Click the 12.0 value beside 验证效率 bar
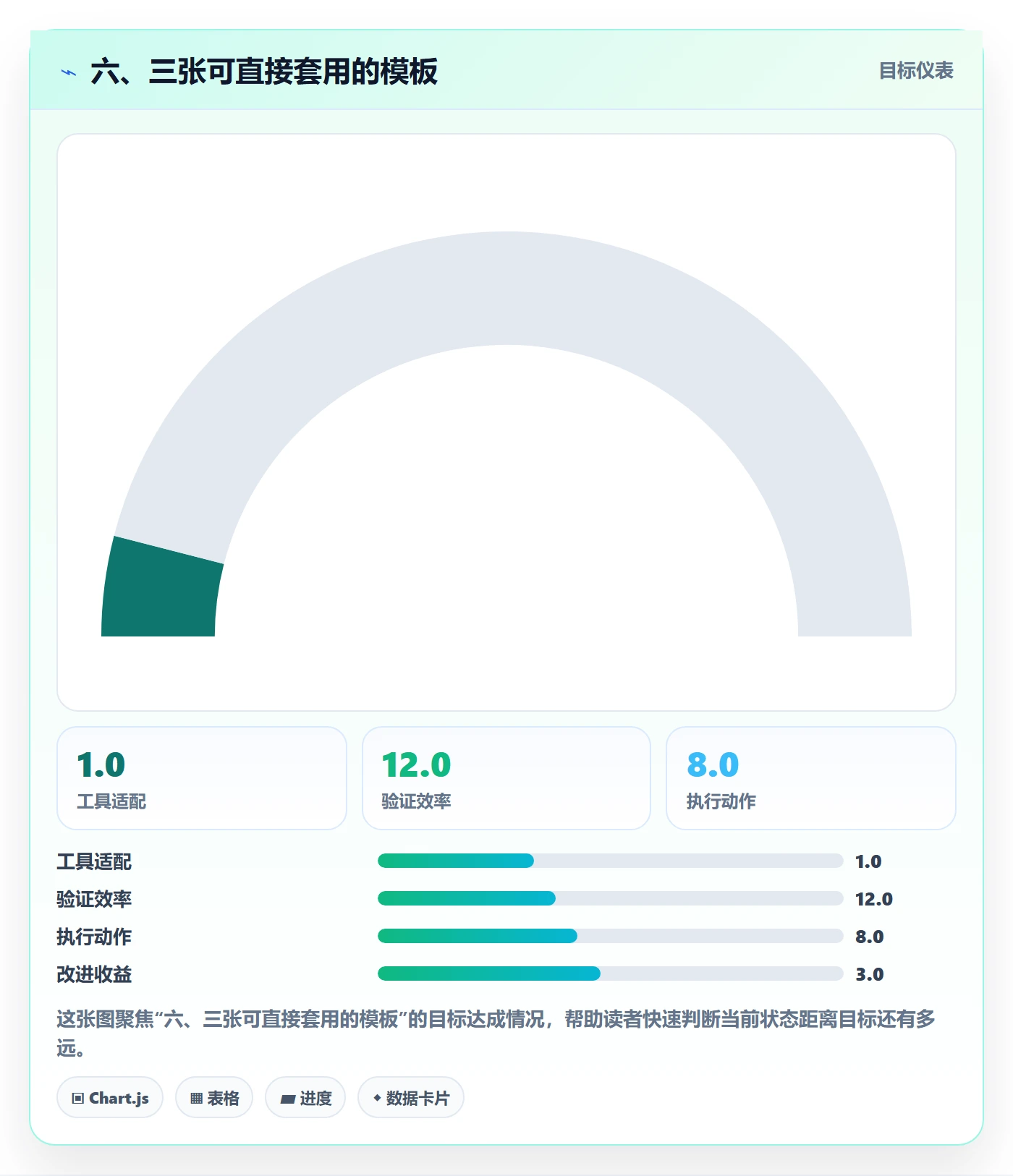This screenshot has height=1176, width=1013. coord(874,899)
